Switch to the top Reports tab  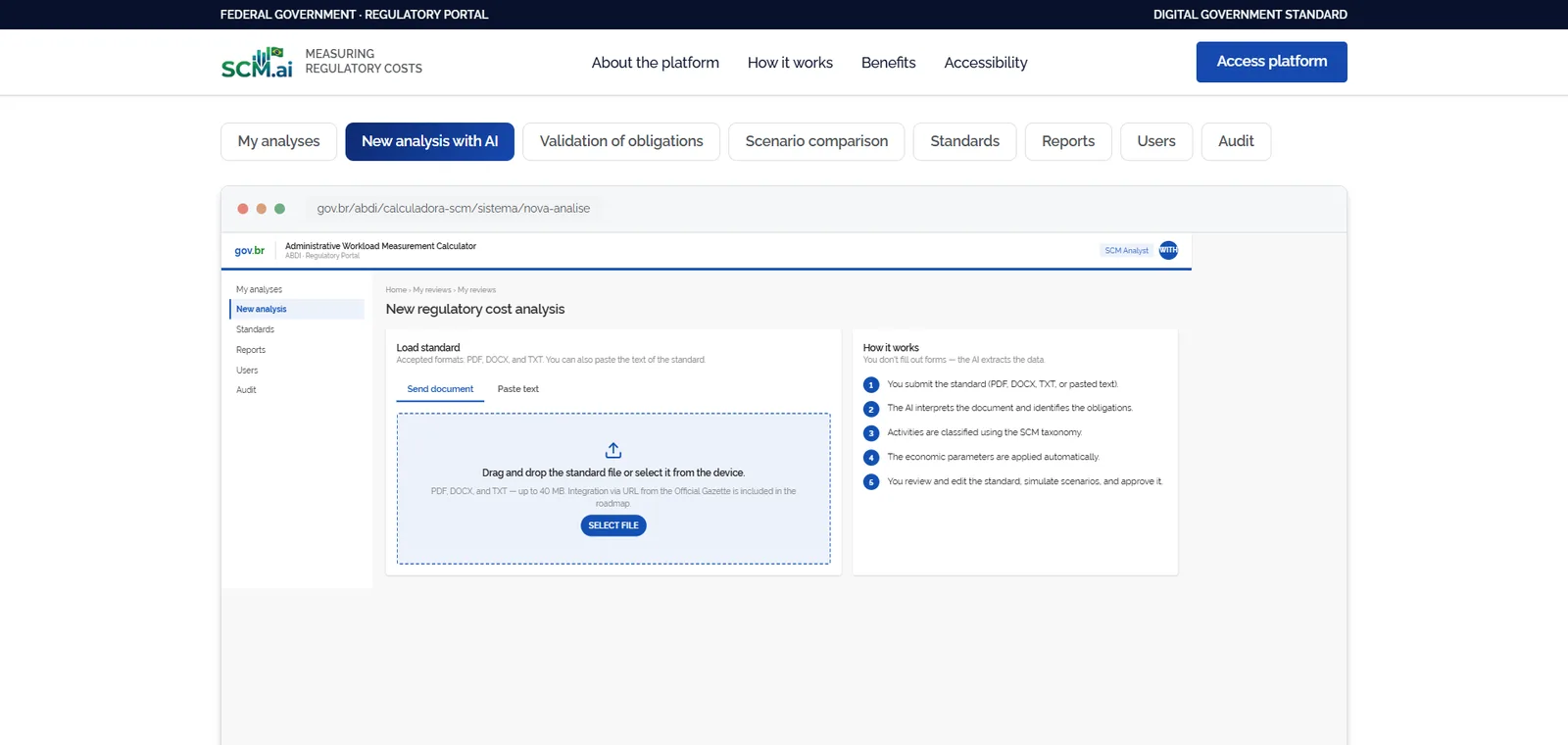(1068, 141)
